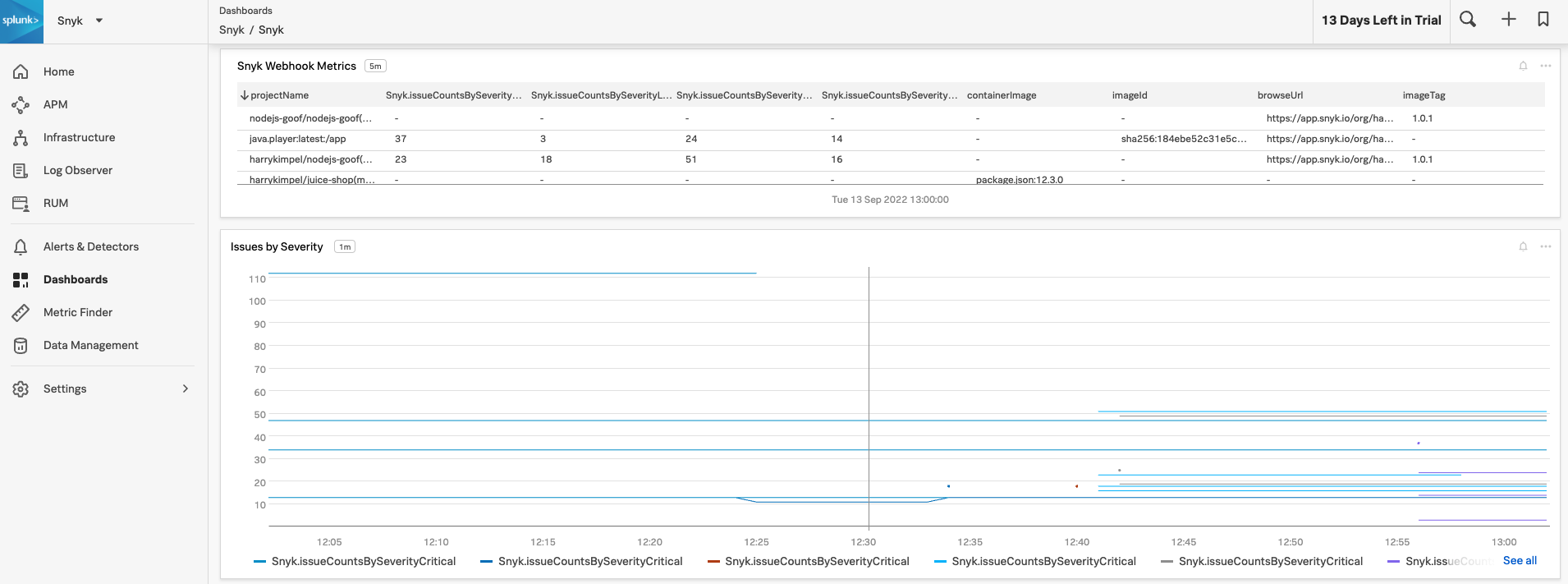The image size is (1568, 584).
Task: Select harrykimpel/nodejs-goof row
Action: (891, 159)
